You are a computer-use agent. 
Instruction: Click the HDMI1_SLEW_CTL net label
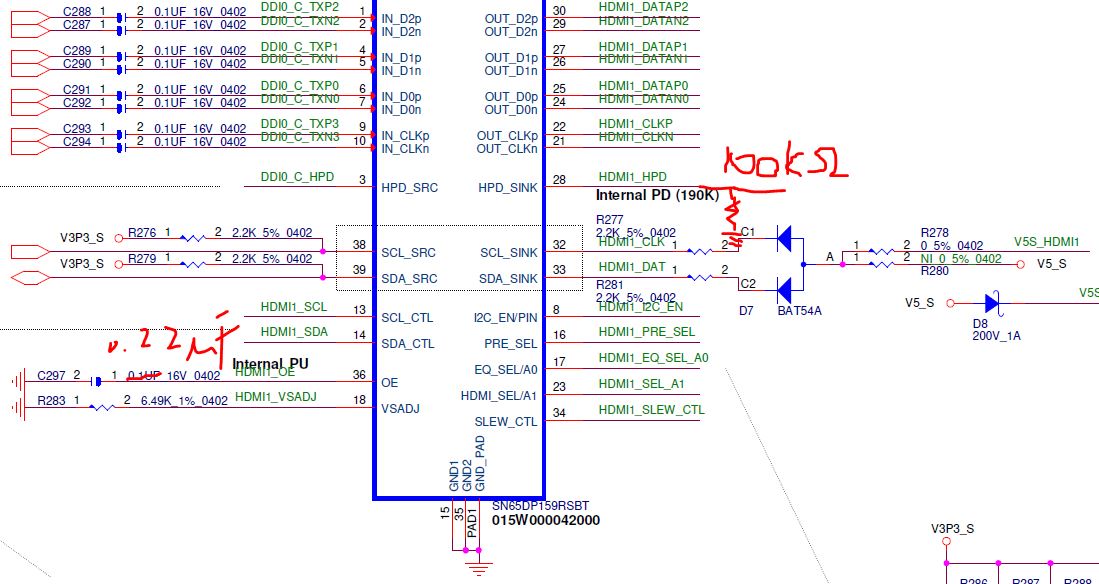click(651, 409)
